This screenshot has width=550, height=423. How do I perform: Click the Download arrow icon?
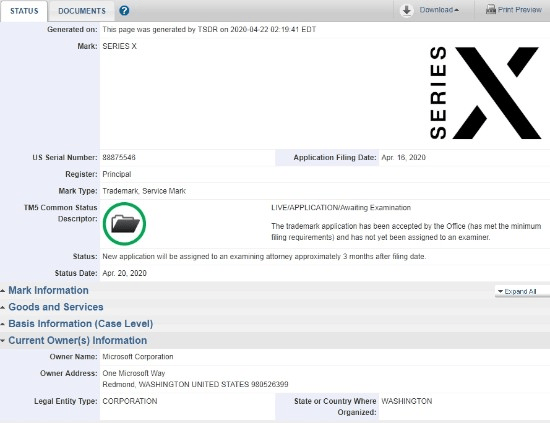[x=407, y=11]
